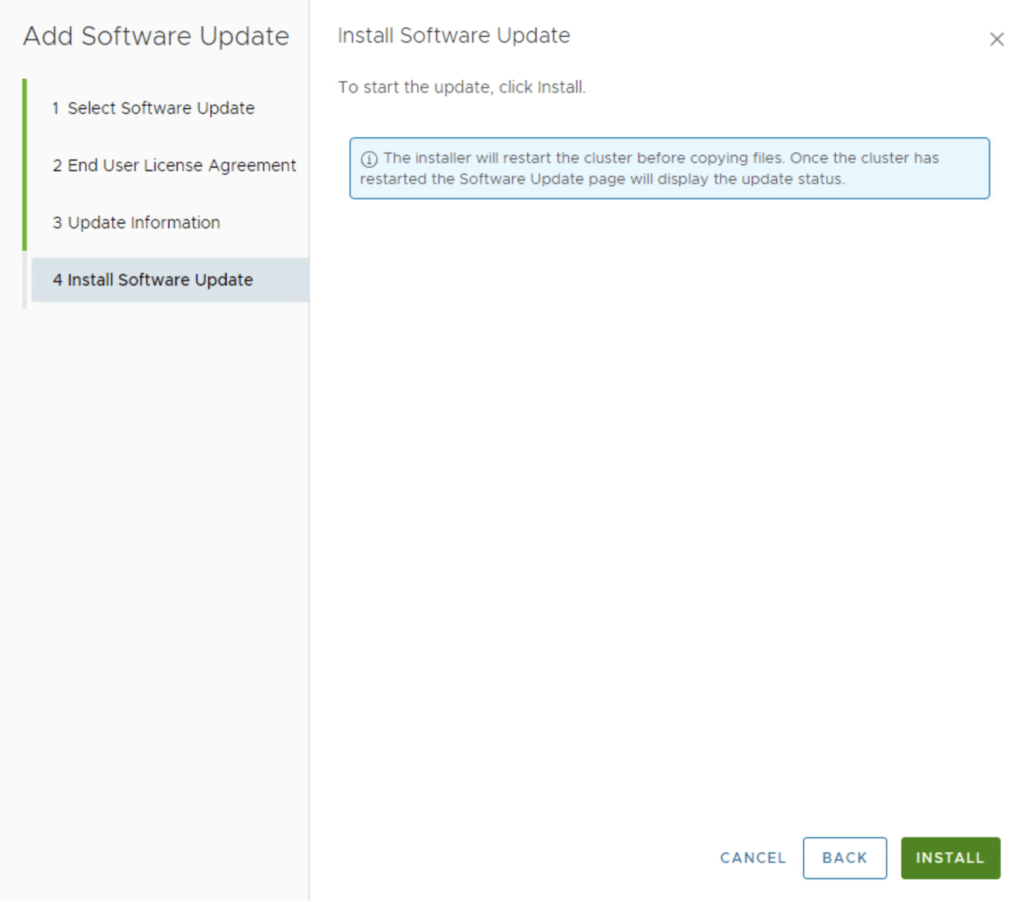Open step 1 Select Software Update

pyautogui.click(x=160, y=108)
